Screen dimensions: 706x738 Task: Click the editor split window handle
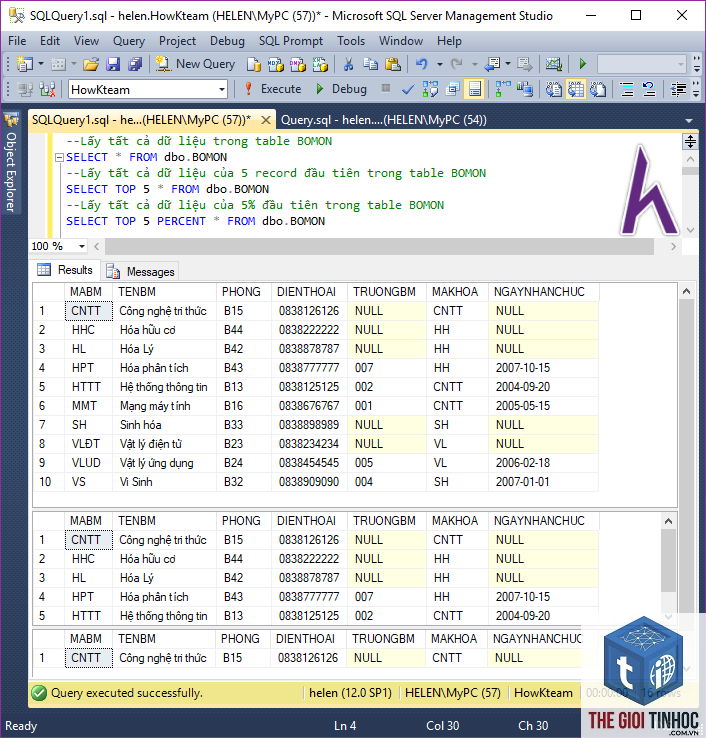tap(690, 141)
